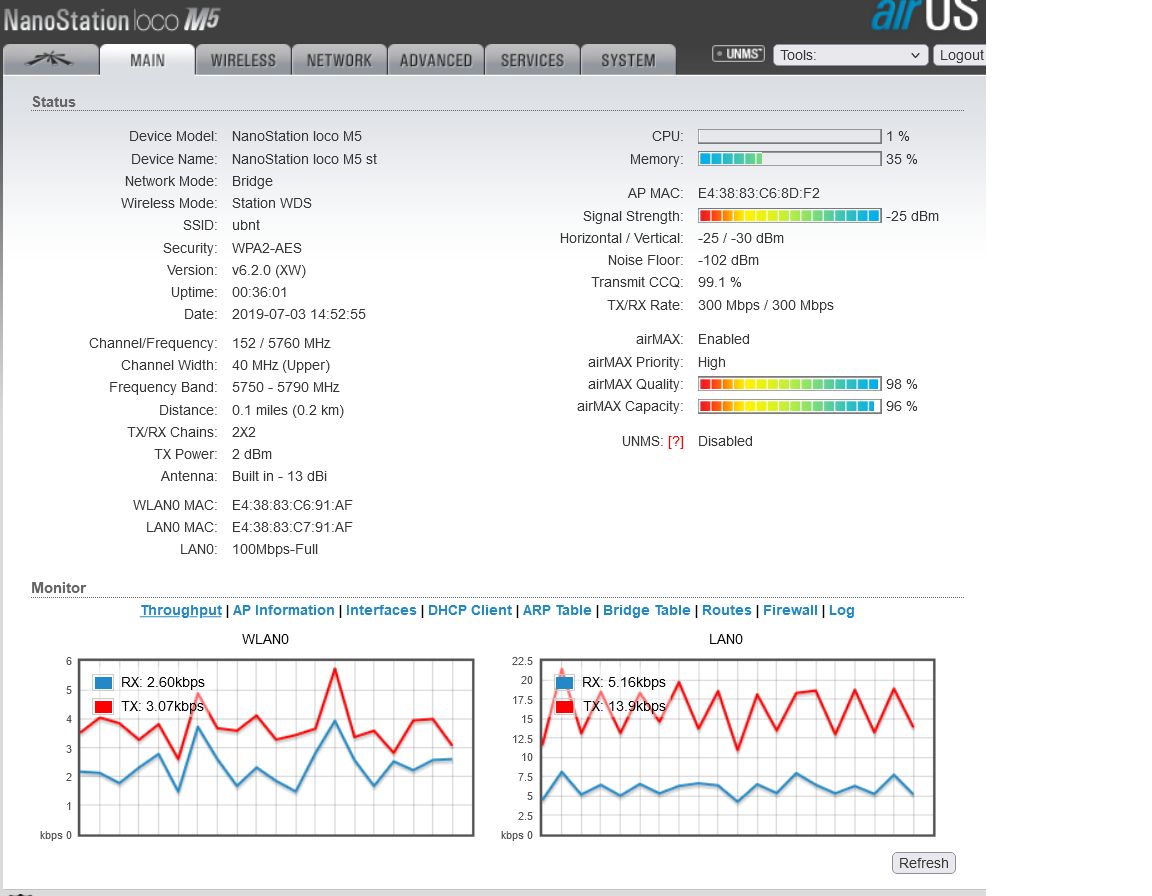The width and height of the screenshot is (1152, 896).
Task: Open the SYSTEM tab
Action: point(628,60)
